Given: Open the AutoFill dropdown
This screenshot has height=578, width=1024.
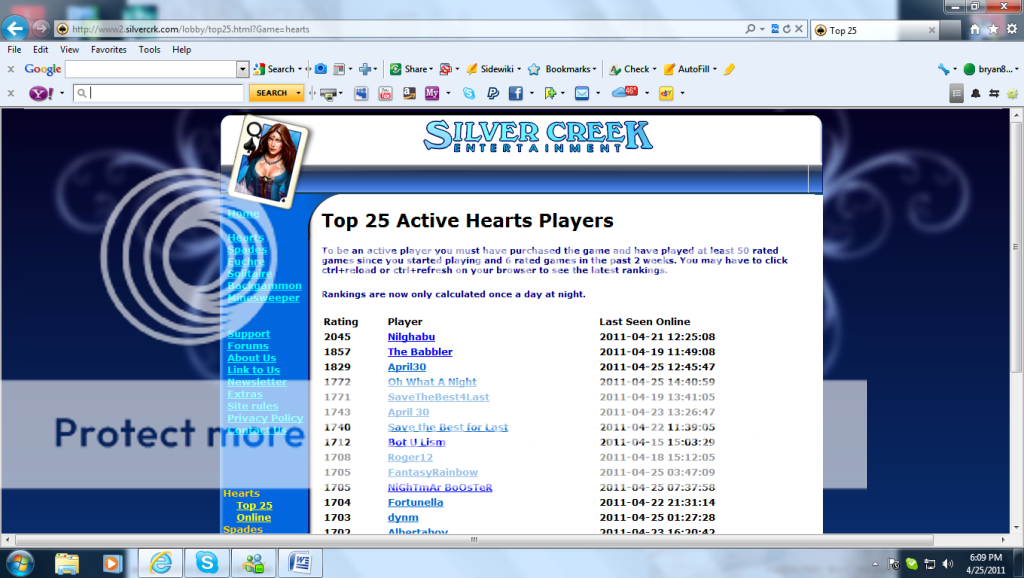Looking at the screenshot, I should pyautogui.click(x=714, y=69).
